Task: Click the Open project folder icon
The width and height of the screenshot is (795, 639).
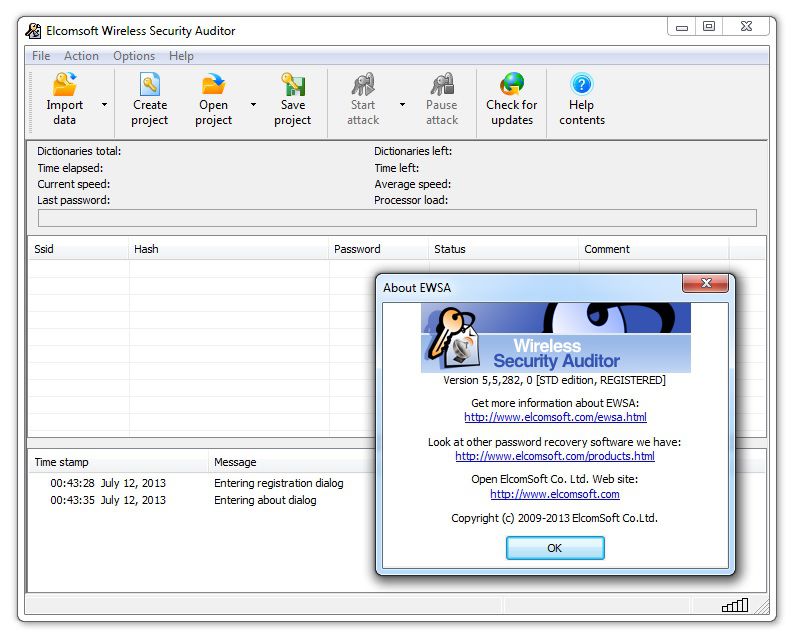Action: [x=213, y=84]
